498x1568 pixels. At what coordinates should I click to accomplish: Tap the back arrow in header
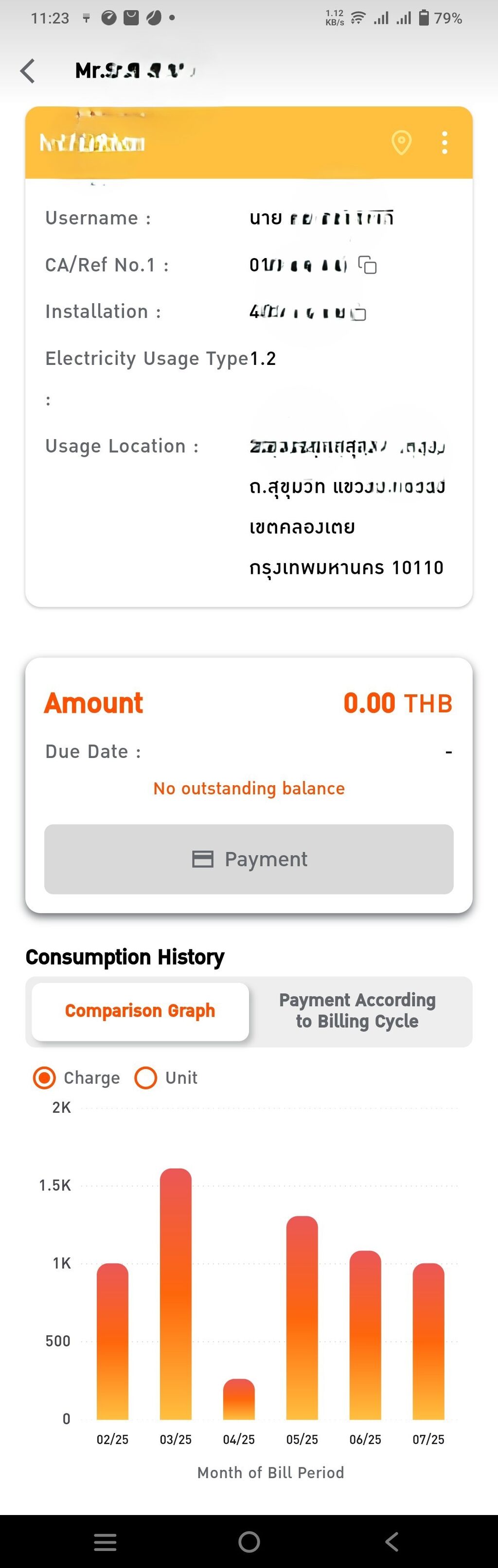(28, 71)
